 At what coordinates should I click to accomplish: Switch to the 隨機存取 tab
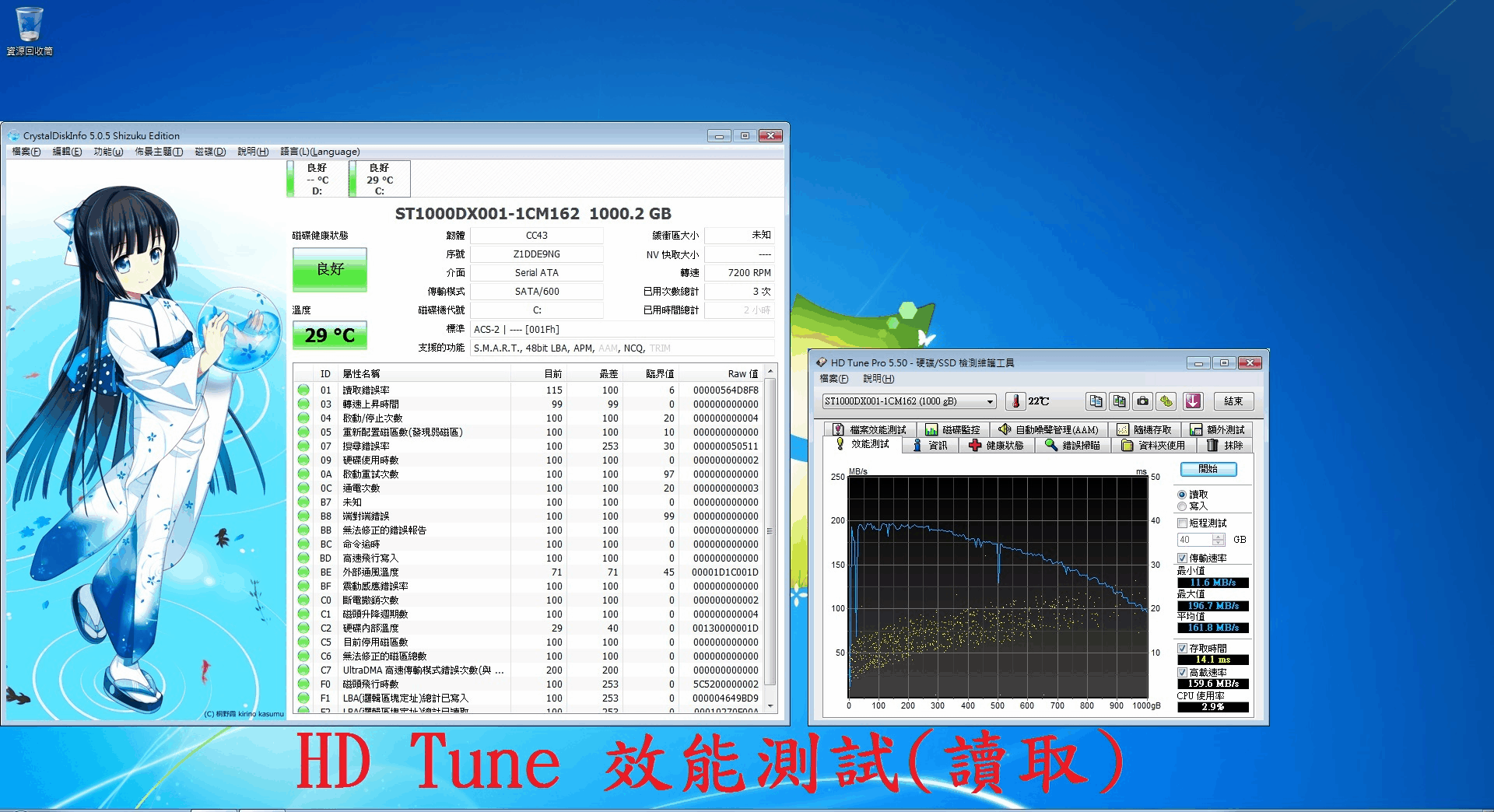coord(1144,429)
